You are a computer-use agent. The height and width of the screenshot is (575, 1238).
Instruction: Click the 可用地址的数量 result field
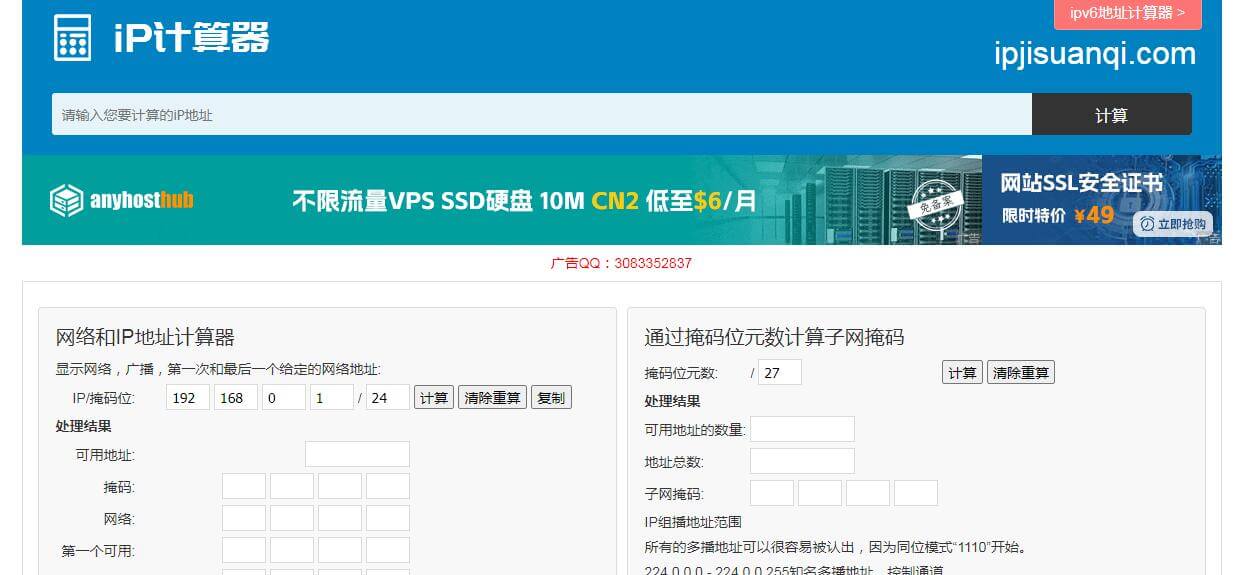802,429
